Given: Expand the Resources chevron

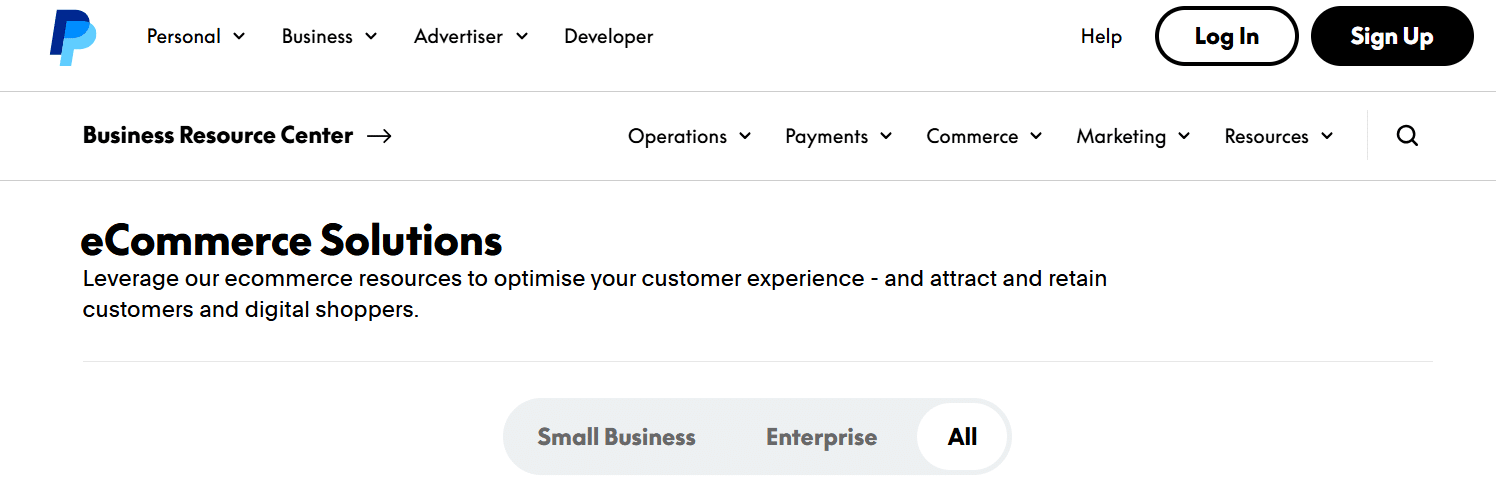Looking at the screenshot, I should 1327,136.
